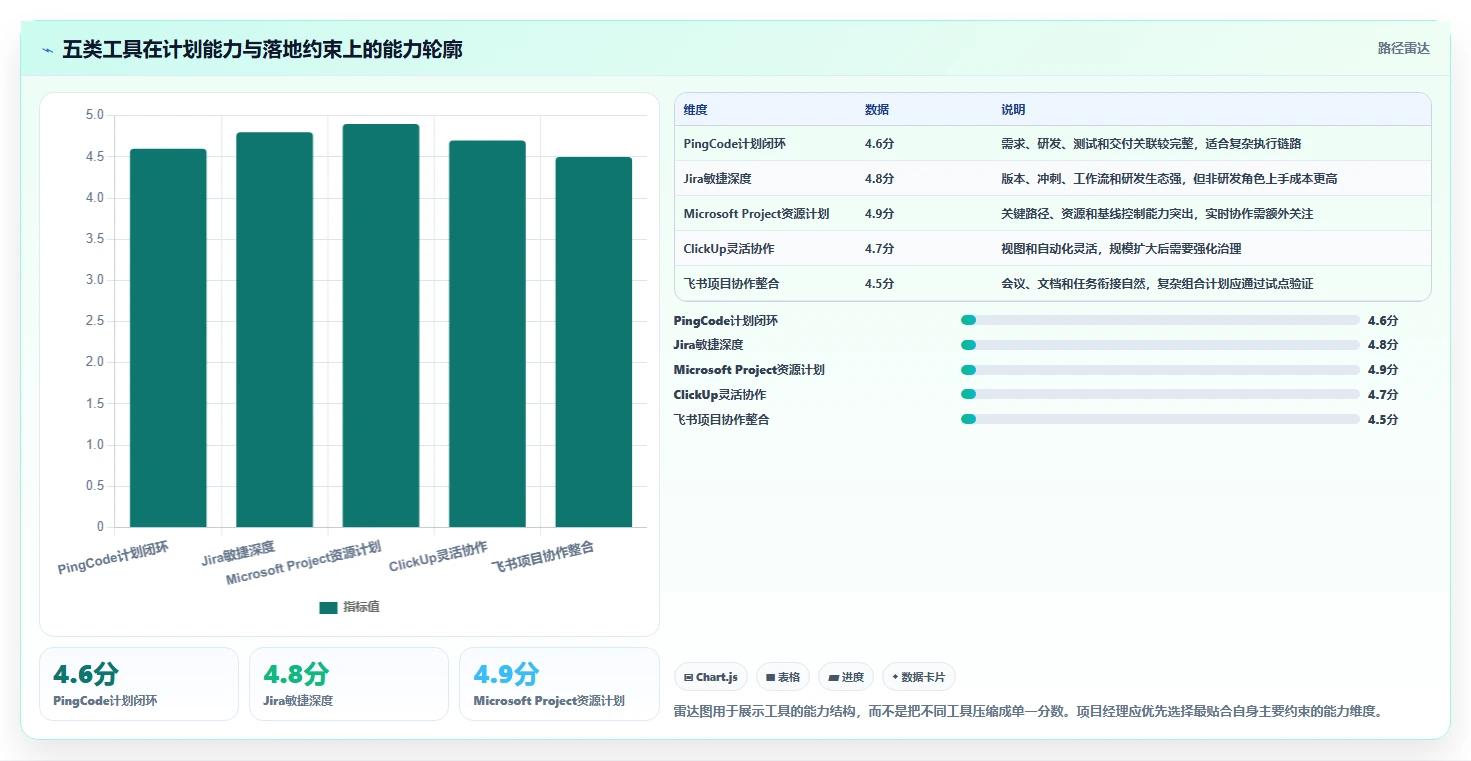Click description starting 关键路径、资源和基线
Viewport: 1471px width, 761px height.
point(1157,214)
